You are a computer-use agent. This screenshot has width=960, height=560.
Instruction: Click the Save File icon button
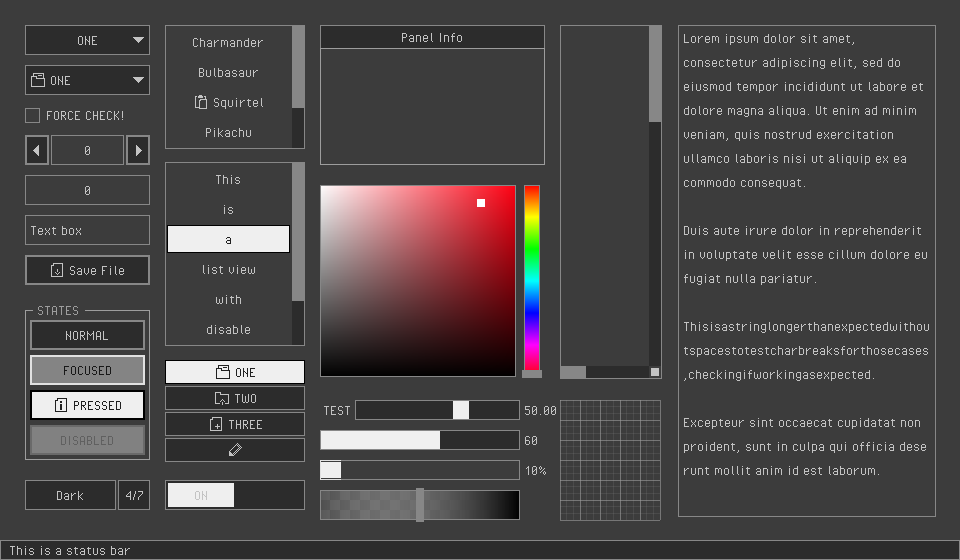pos(87,270)
